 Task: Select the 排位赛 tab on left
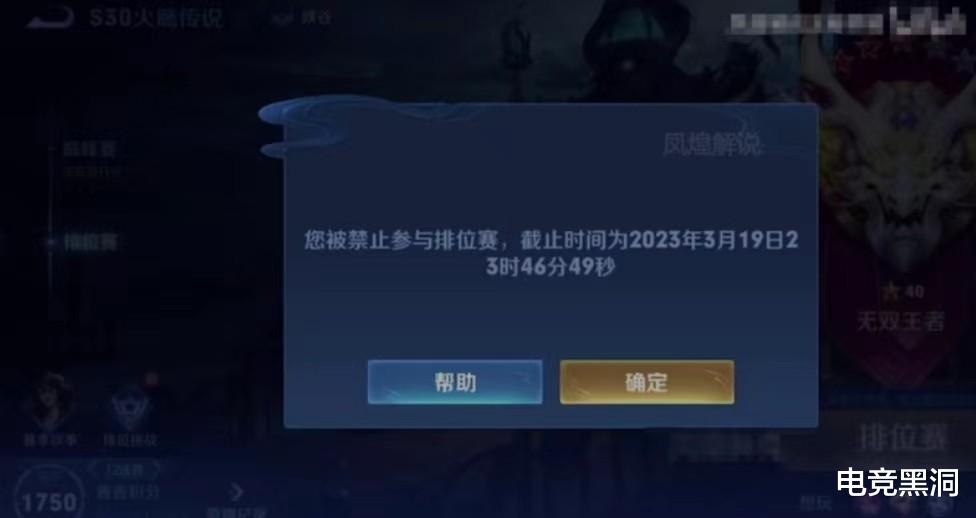(91, 242)
